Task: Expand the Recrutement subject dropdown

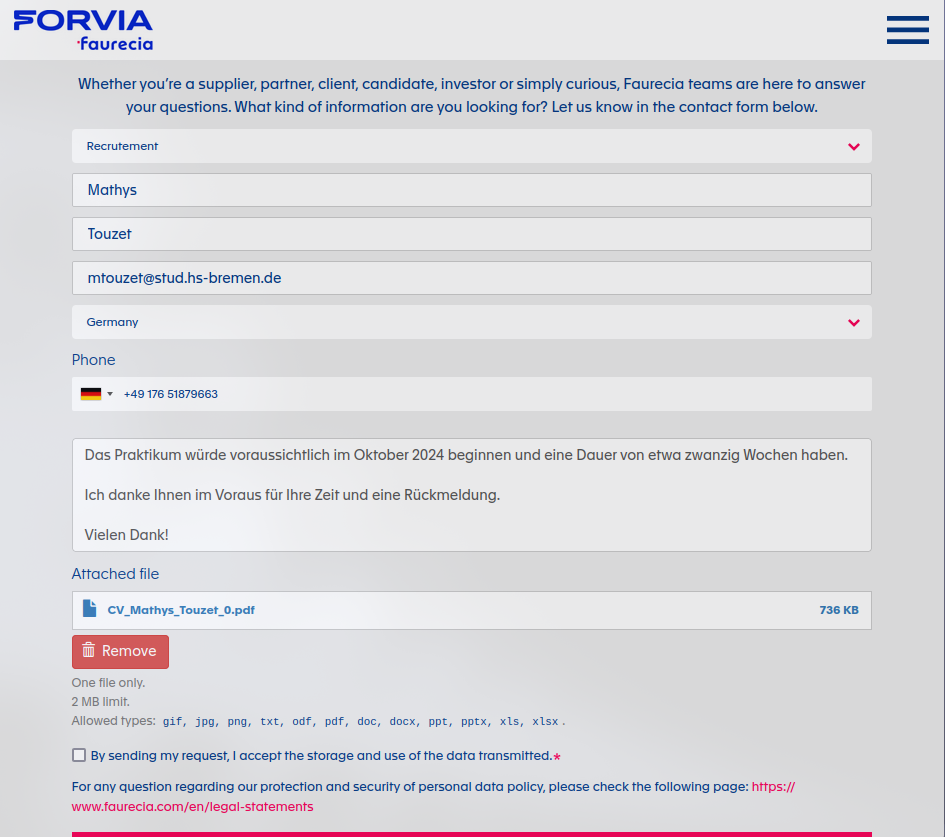Action: pyautogui.click(x=471, y=146)
